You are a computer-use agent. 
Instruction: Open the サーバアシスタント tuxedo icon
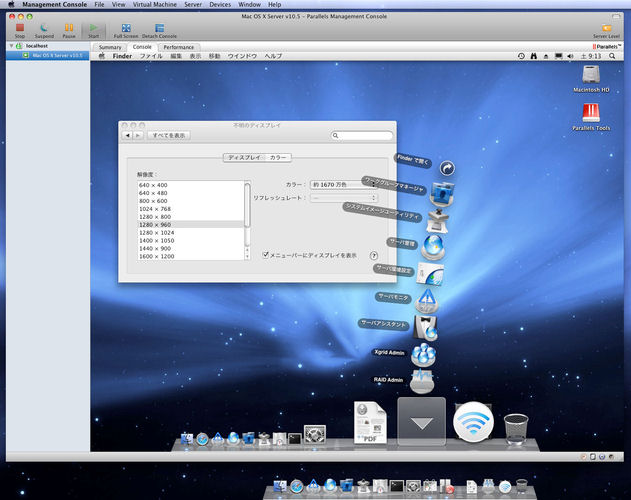tap(426, 328)
